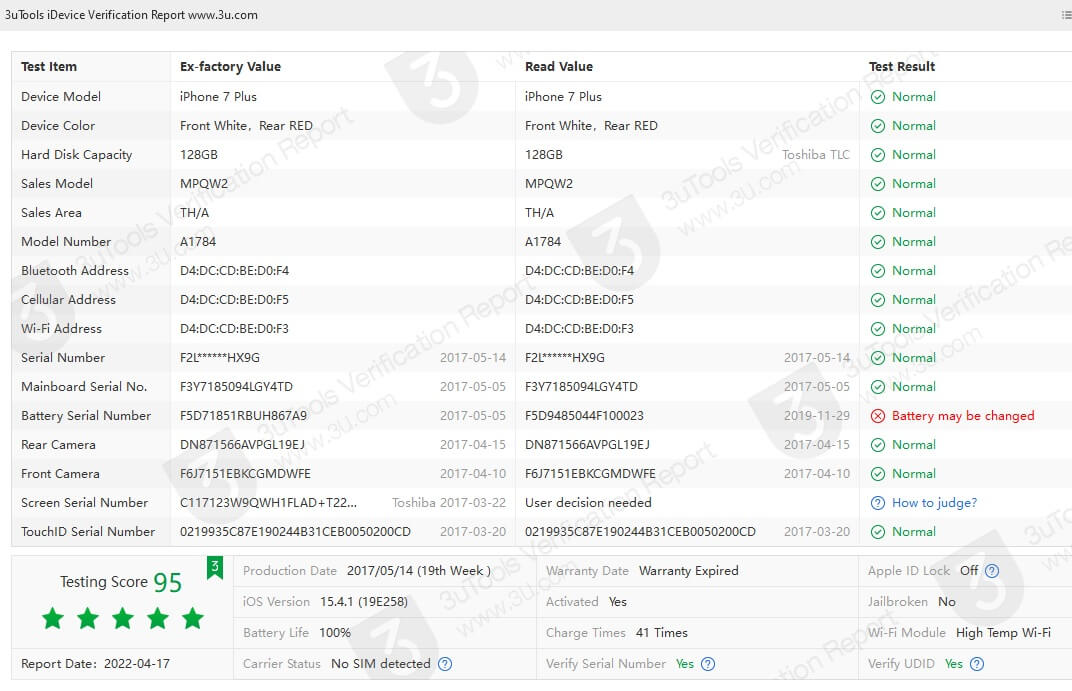Select battery read value F5D9485044F100023

[x=584, y=416]
